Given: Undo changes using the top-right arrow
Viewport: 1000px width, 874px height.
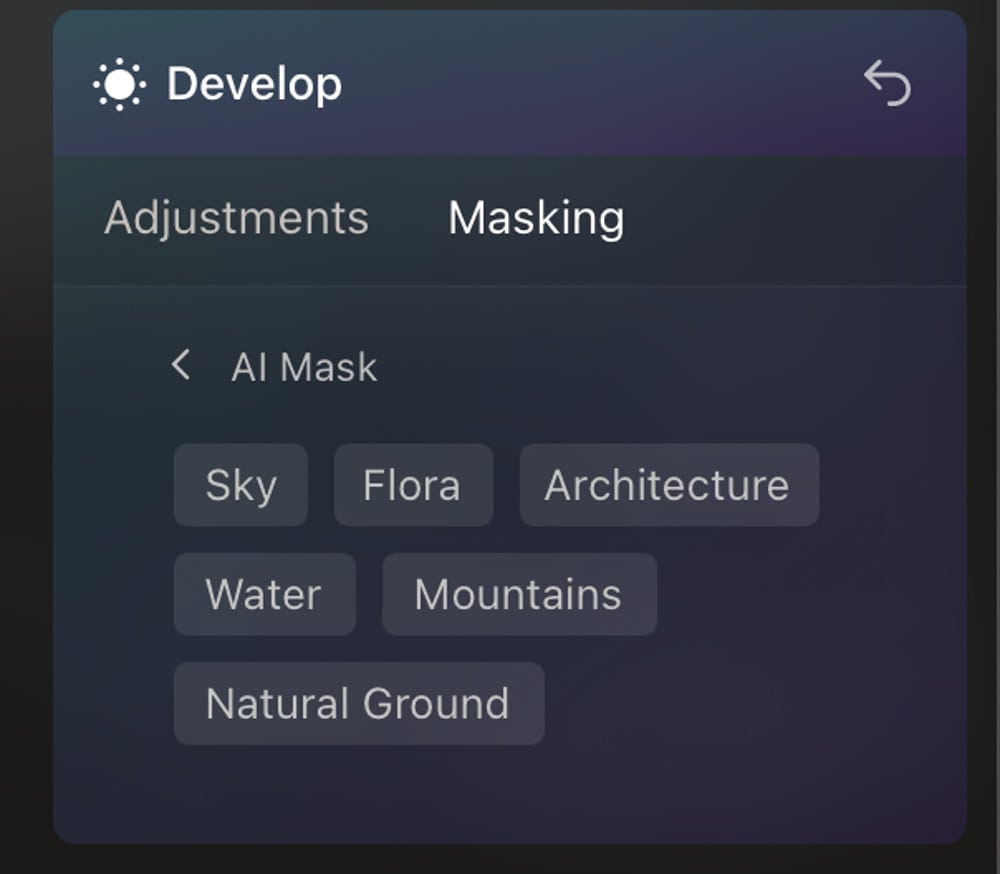Looking at the screenshot, I should pos(887,83).
